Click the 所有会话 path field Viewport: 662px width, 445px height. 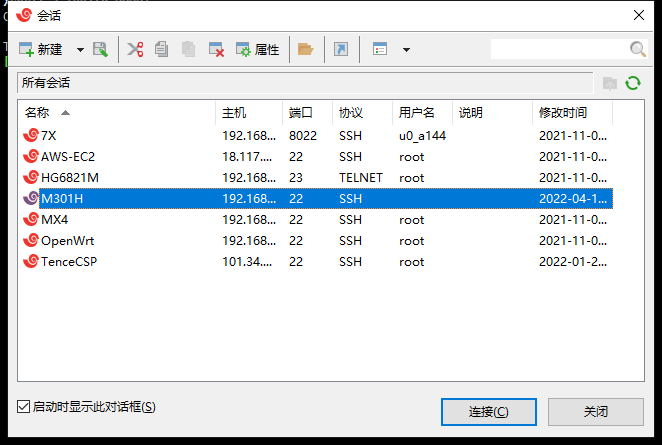(305, 83)
